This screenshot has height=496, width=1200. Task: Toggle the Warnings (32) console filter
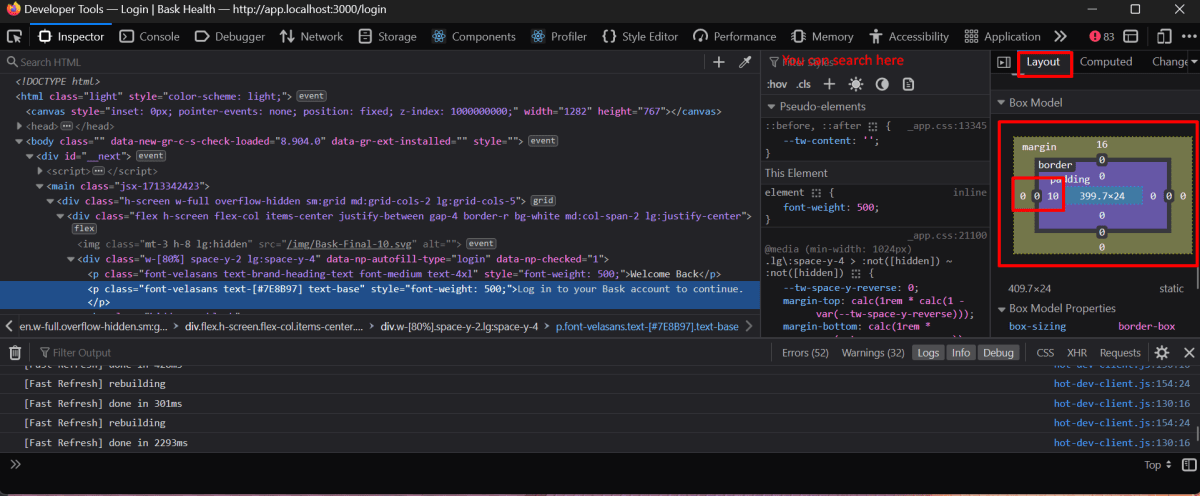click(873, 352)
